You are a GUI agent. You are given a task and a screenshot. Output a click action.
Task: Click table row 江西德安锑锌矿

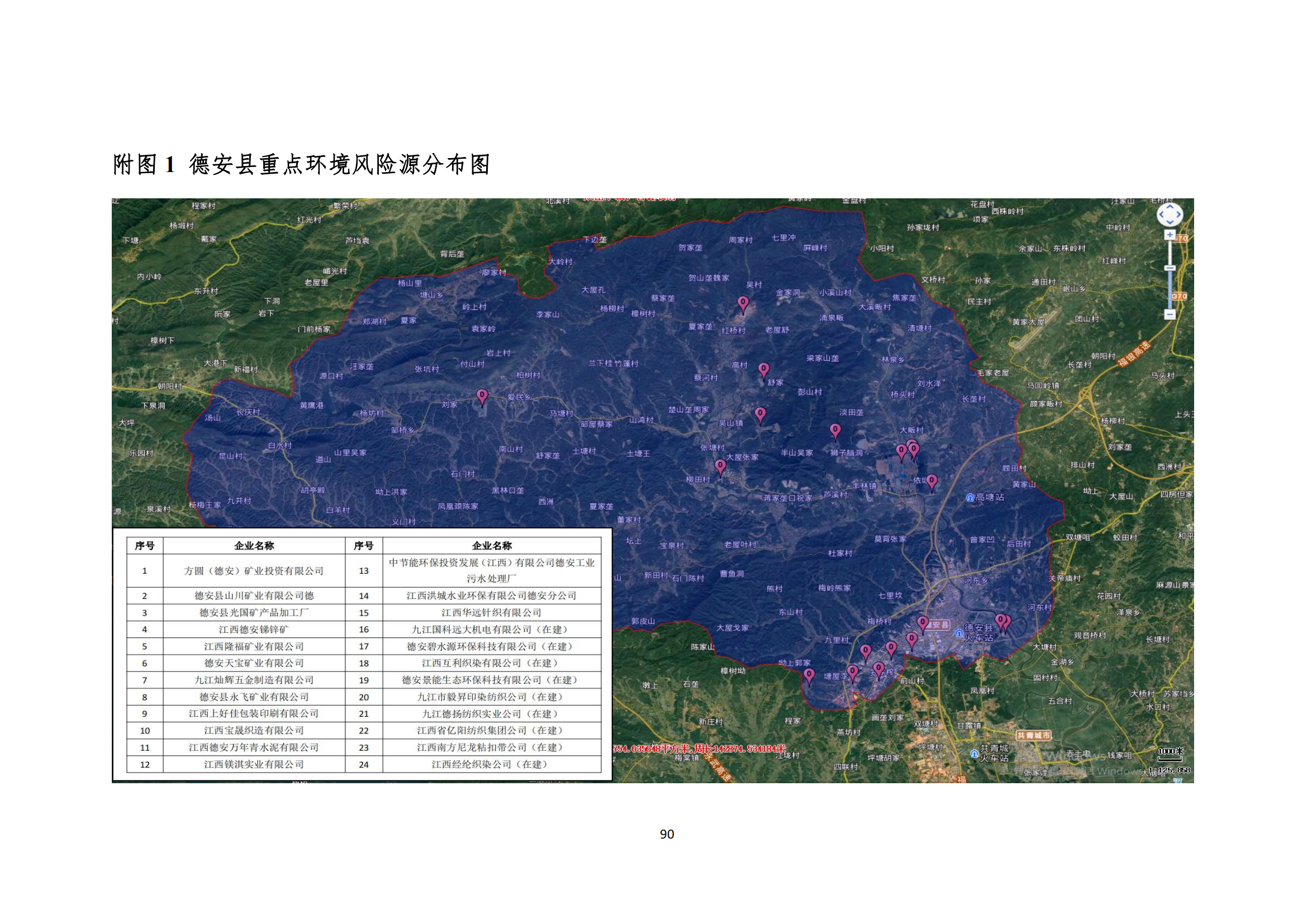click(x=254, y=629)
